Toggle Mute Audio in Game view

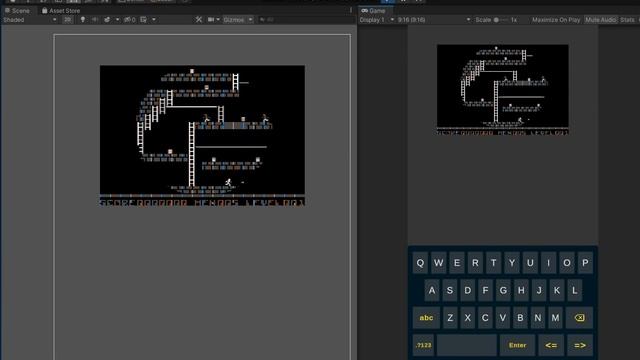pyautogui.click(x=600, y=20)
